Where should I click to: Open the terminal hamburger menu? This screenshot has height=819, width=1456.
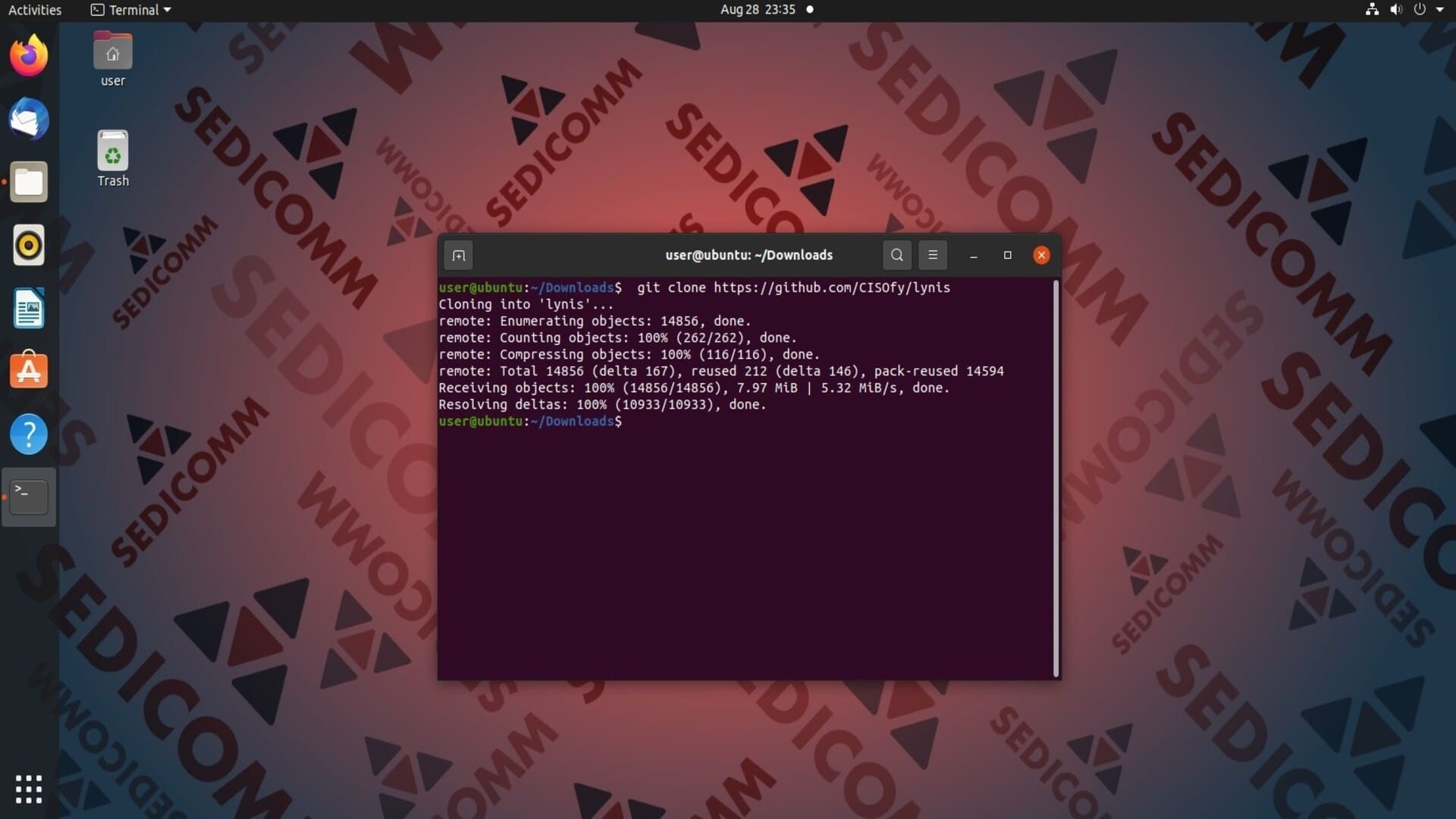[933, 256]
